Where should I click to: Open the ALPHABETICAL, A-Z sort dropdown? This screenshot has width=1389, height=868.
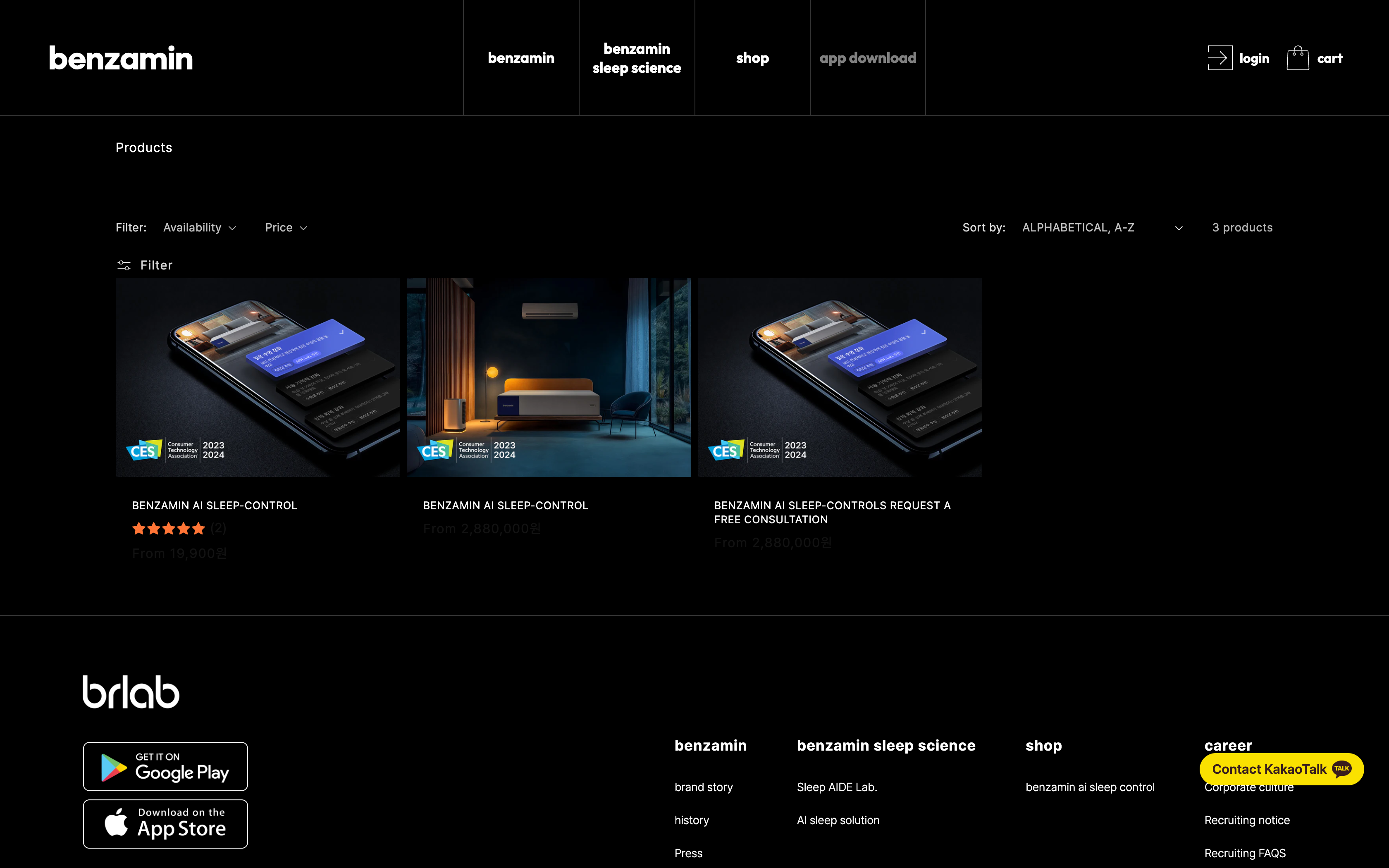(1102, 227)
